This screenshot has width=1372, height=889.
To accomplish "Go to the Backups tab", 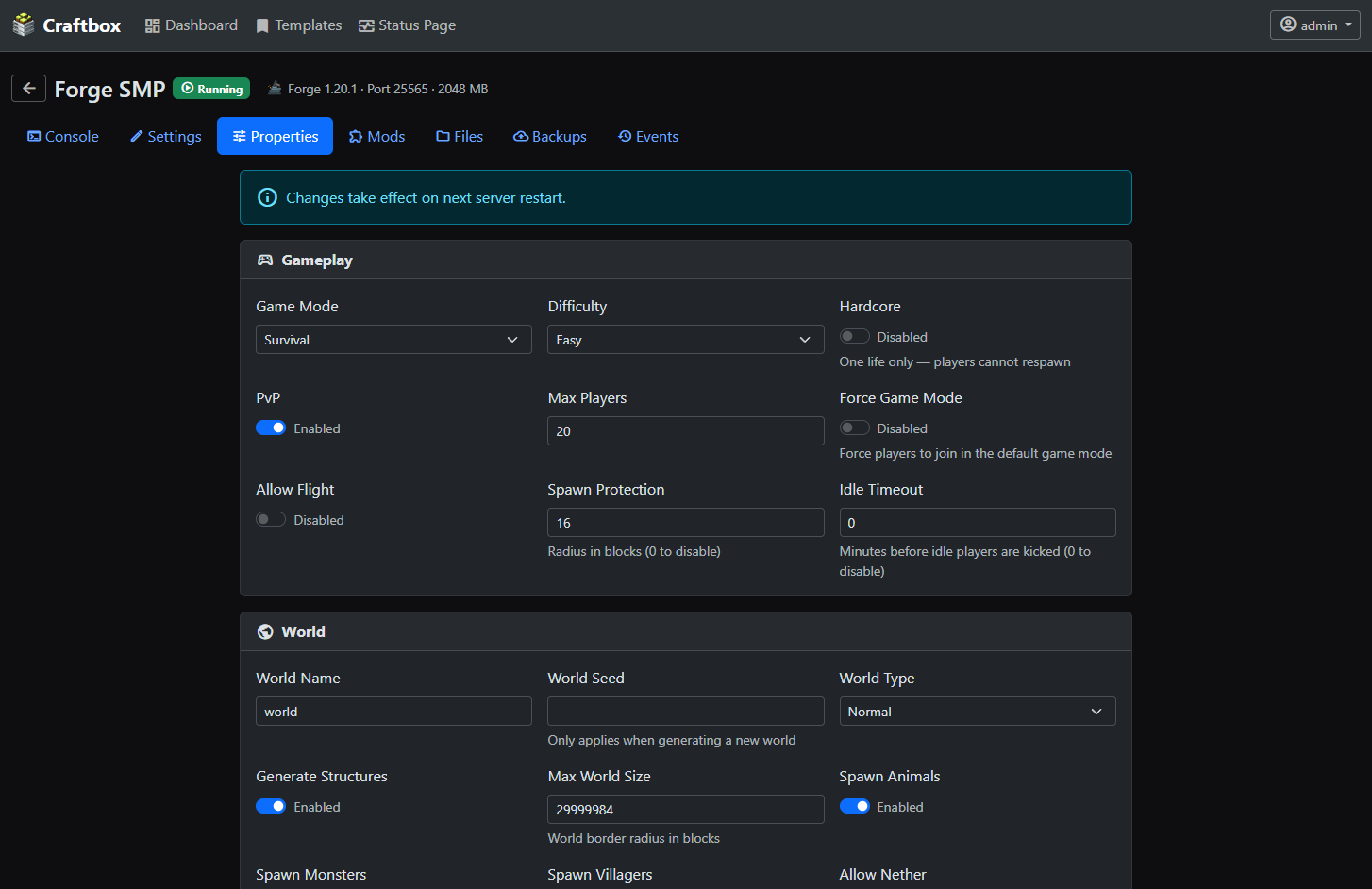I will click(550, 136).
